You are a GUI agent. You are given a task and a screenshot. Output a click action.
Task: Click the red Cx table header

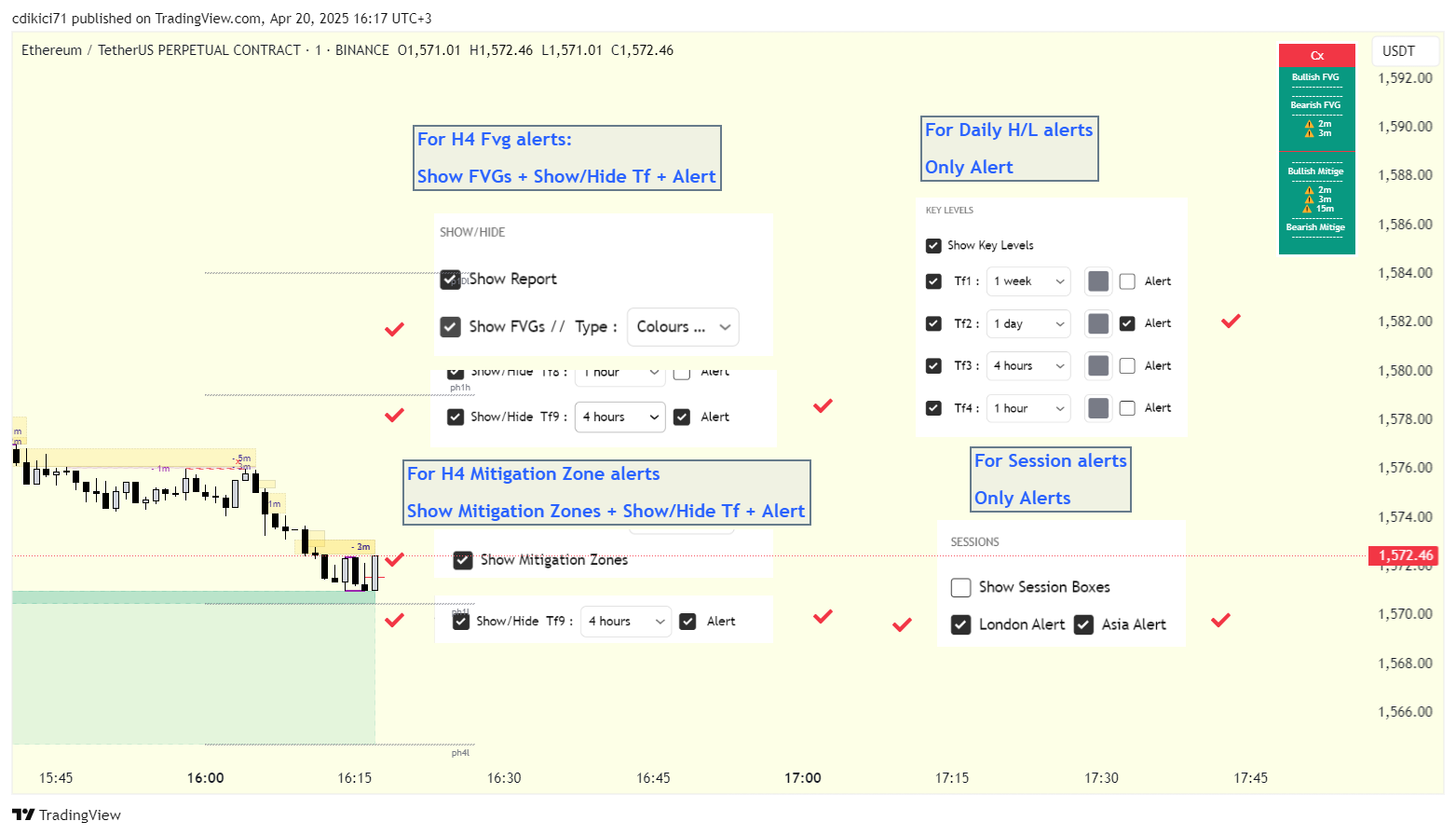(1316, 55)
